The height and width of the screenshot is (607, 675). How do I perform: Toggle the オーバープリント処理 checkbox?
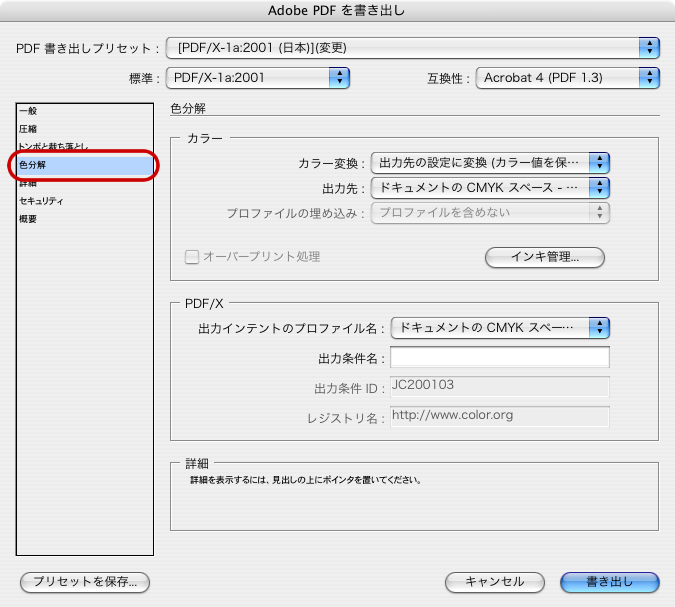click(192, 257)
